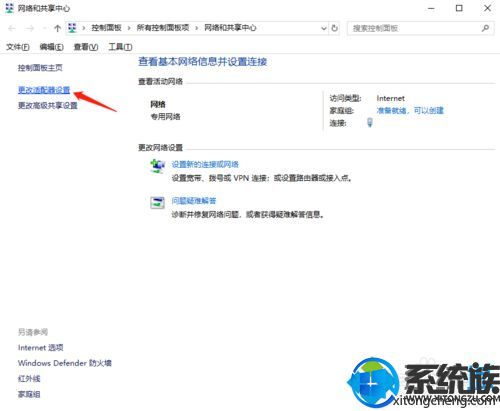
Task: Click the troubleshoot problems icon
Action: [x=157, y=202]
